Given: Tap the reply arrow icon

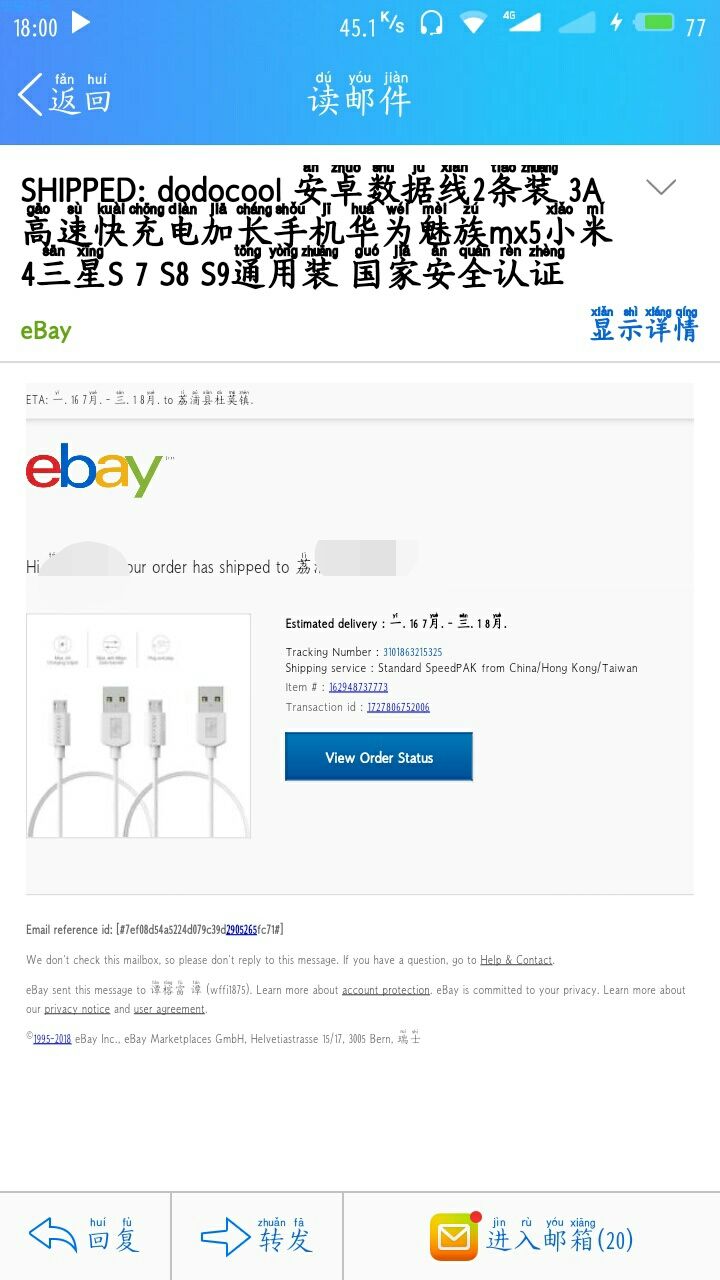Looking at the screenshot, I should pos(53,1236).
